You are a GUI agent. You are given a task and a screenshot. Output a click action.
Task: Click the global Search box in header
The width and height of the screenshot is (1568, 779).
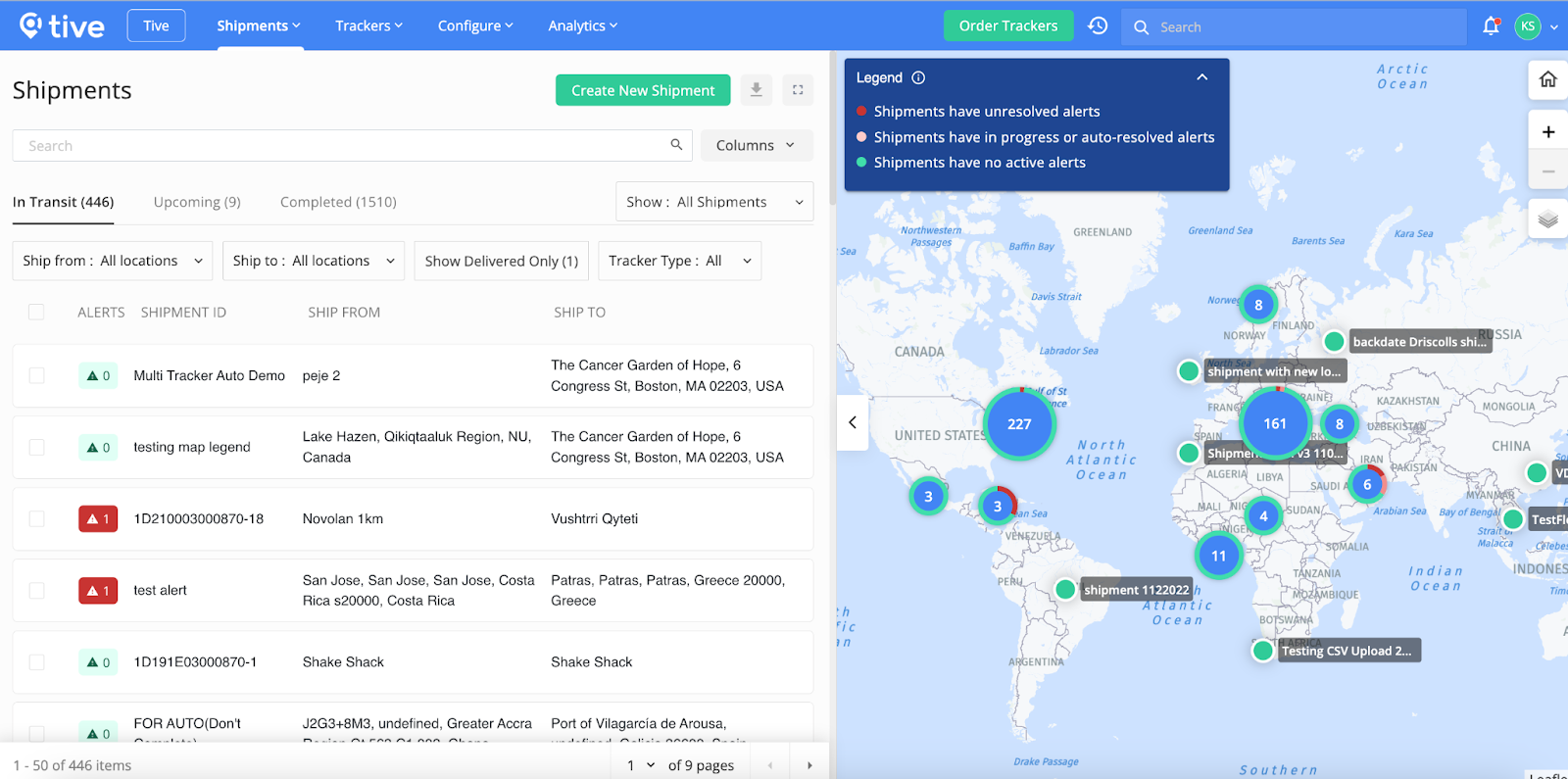[x=1294, y=26]
